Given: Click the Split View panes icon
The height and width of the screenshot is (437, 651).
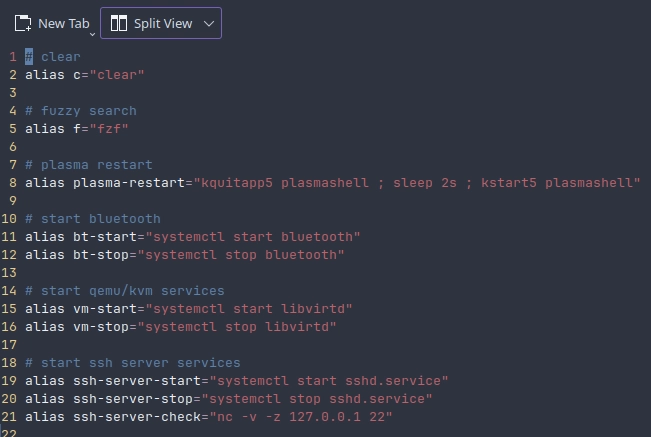Looking at the screenshot, I should click(x=118, y=23).
